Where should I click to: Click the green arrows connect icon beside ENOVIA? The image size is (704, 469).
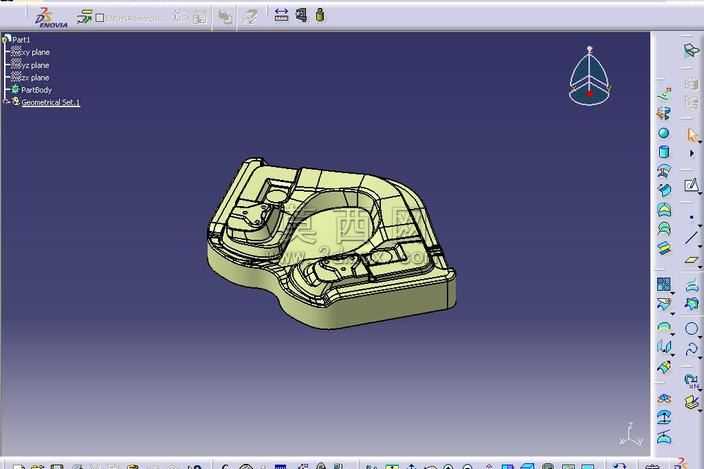tap(84, 17)
